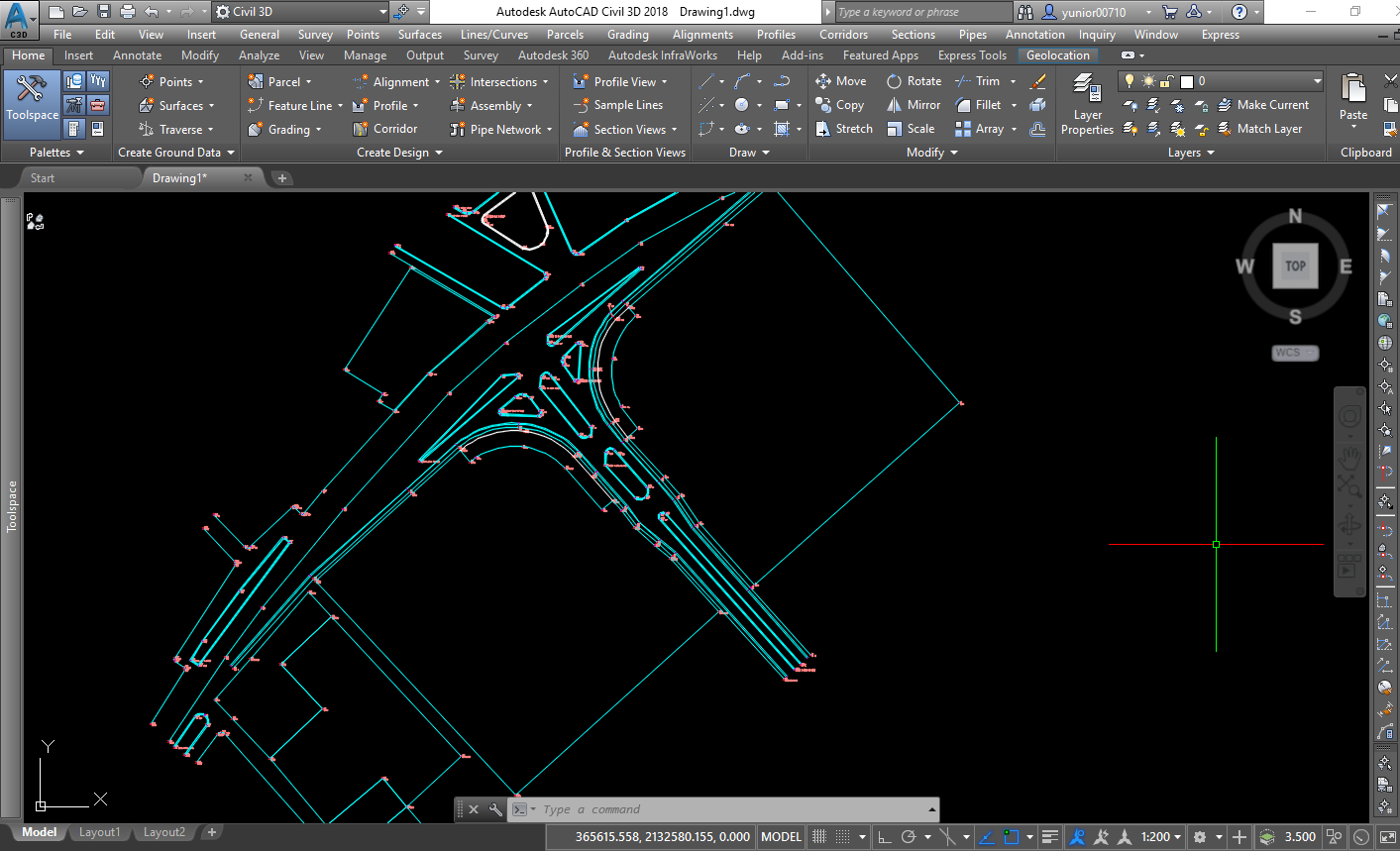Screen dimensions: 1400x851
Task: Open the Alignments menu
Action: [702, 34]
